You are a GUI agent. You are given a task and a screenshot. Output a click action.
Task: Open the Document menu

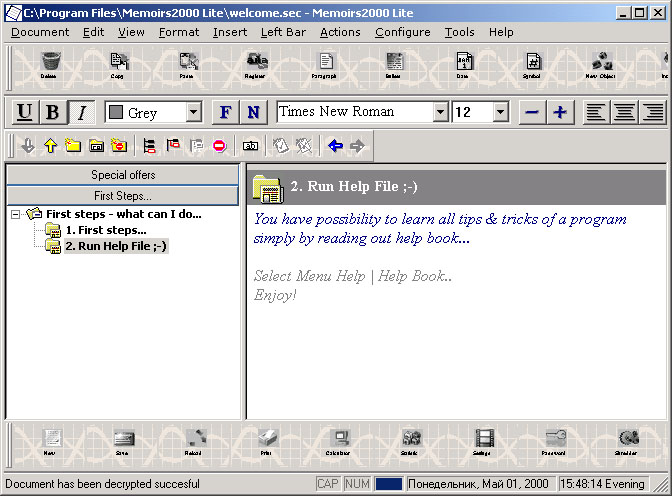[x=40, y=32]
